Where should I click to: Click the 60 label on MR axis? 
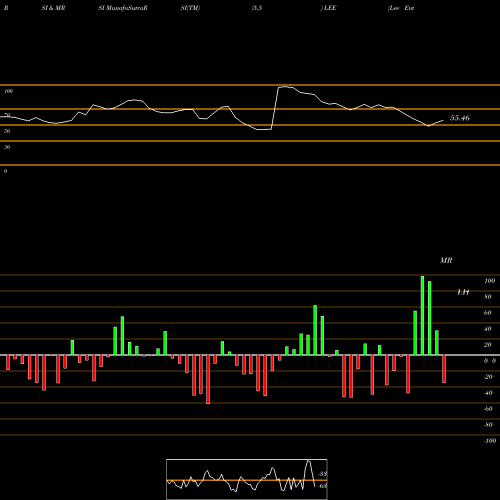point(488,313)
